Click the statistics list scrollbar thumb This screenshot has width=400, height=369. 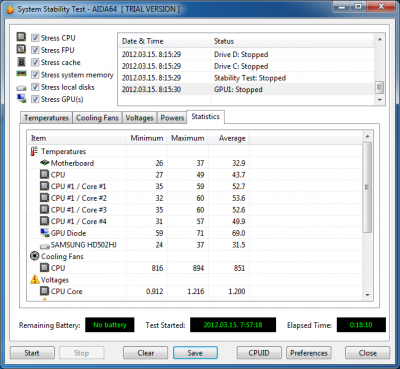coord(367,187)
